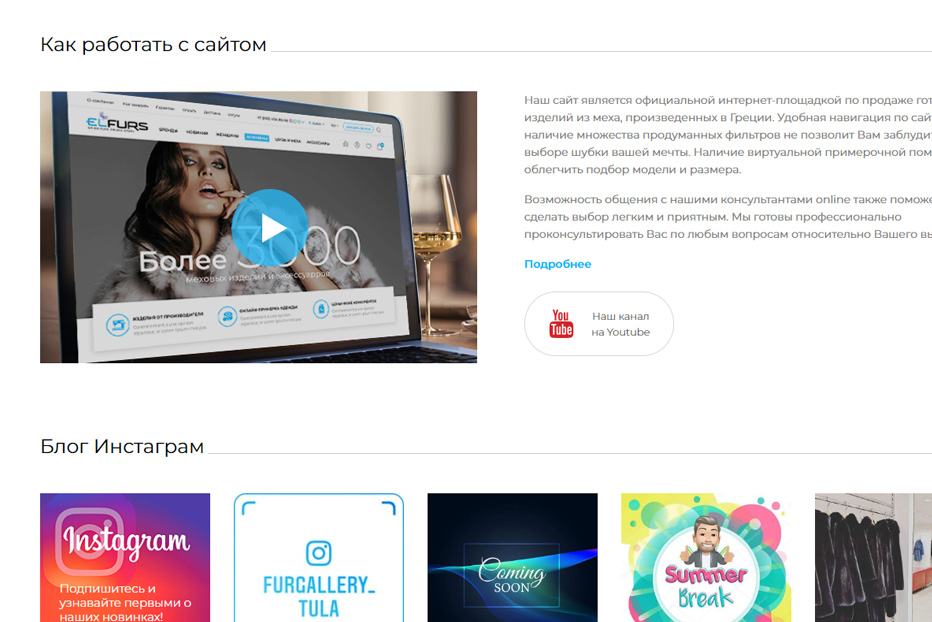Open the Подробнее link
This screenshot has width=932, height=622.
pos(558,264)
